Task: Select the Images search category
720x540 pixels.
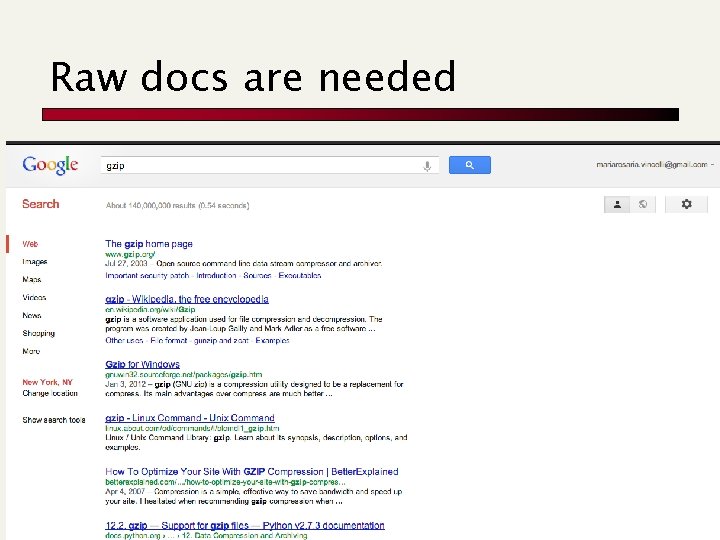Action: (x=35, y=262)
